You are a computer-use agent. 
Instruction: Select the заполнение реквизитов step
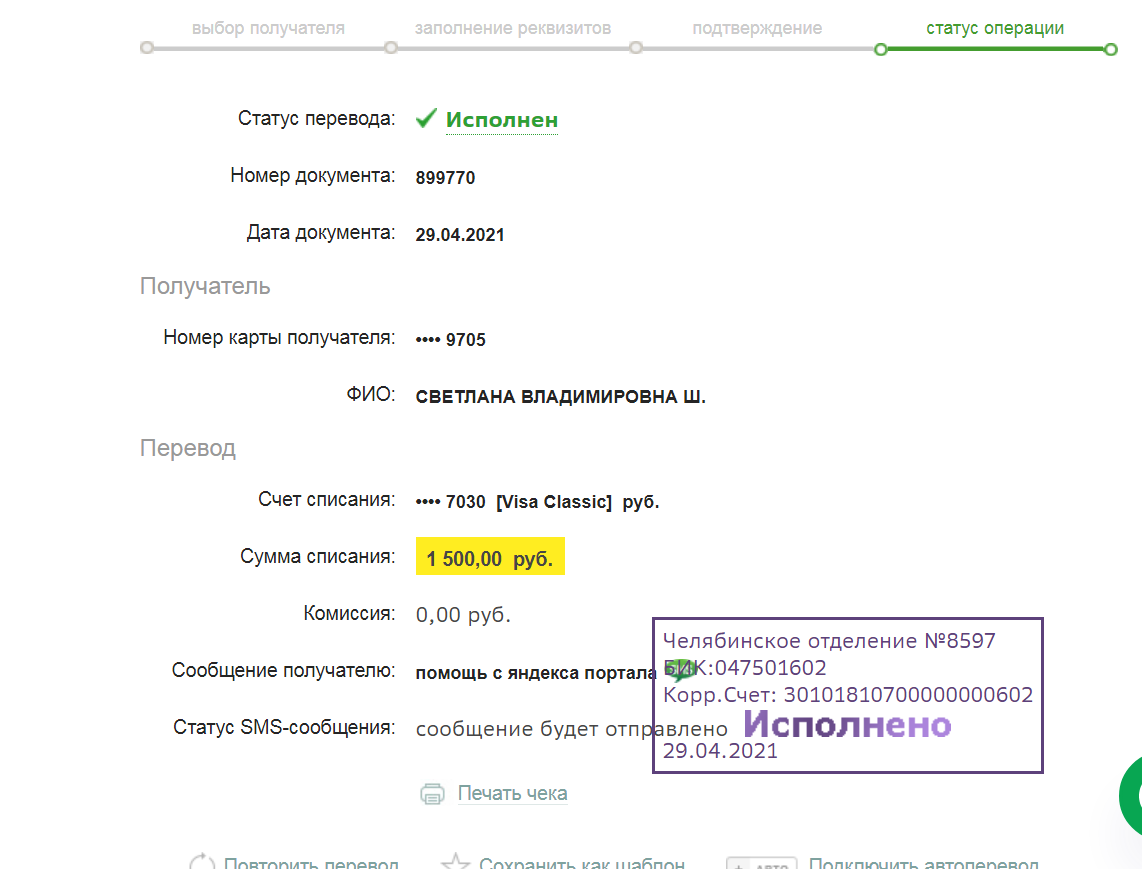pos(513,28)
